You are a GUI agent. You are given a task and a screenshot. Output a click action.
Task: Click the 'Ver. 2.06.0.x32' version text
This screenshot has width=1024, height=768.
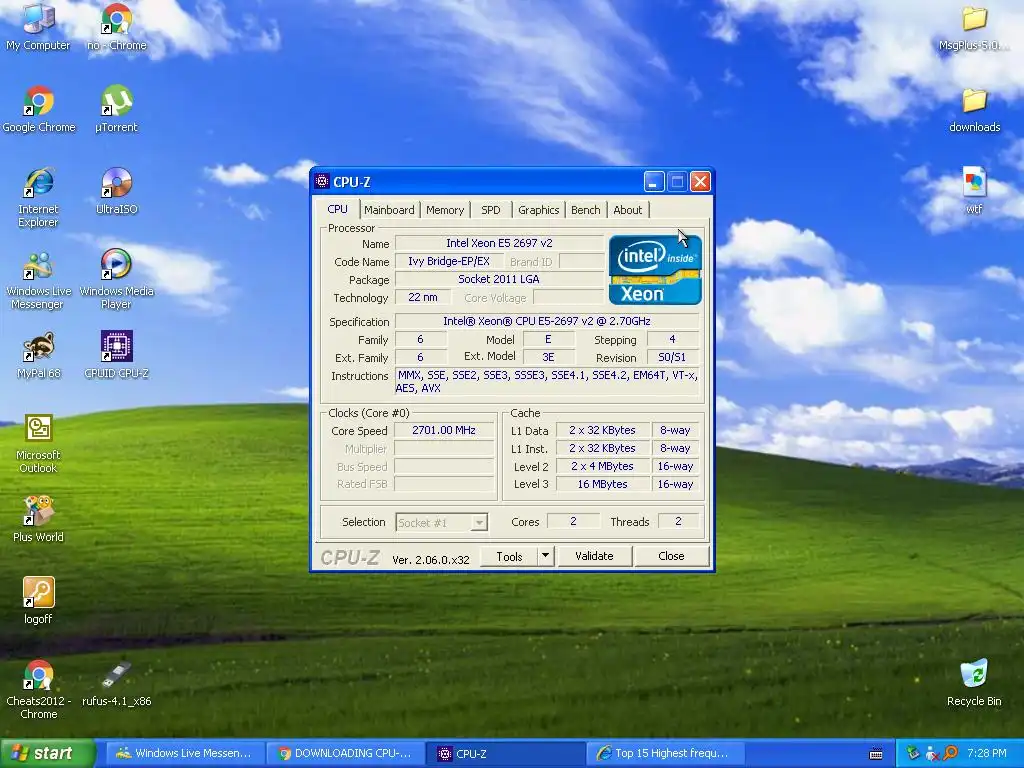pyautogui.click(x=431, y=560)
